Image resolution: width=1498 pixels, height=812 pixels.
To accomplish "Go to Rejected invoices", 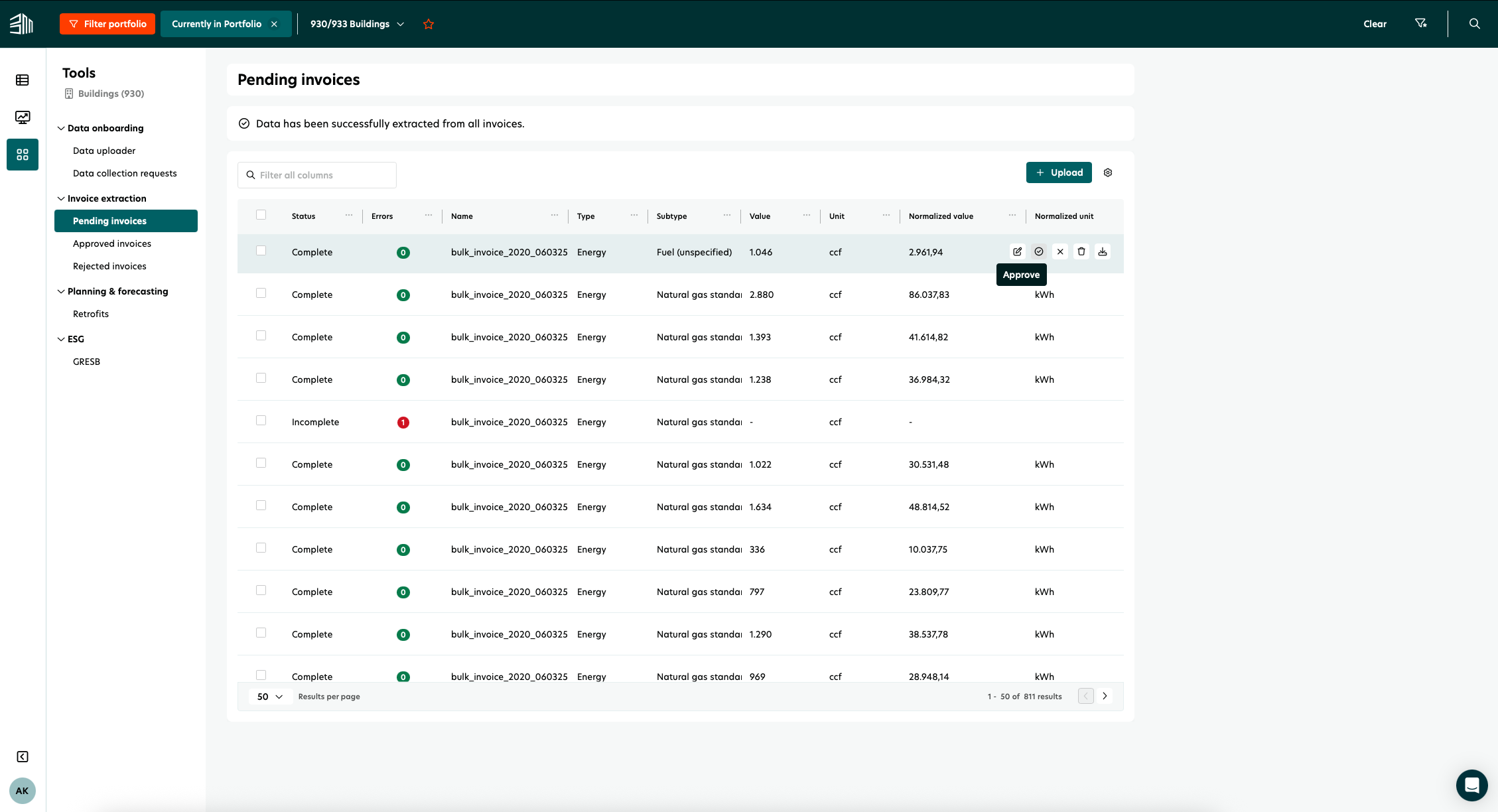I will [x=109, y=266].
